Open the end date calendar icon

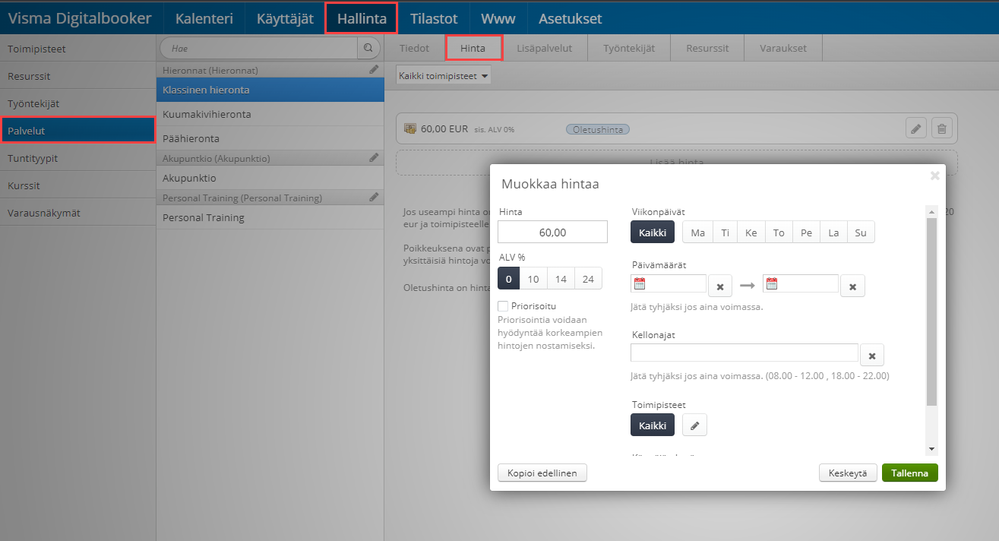point(772,284)
